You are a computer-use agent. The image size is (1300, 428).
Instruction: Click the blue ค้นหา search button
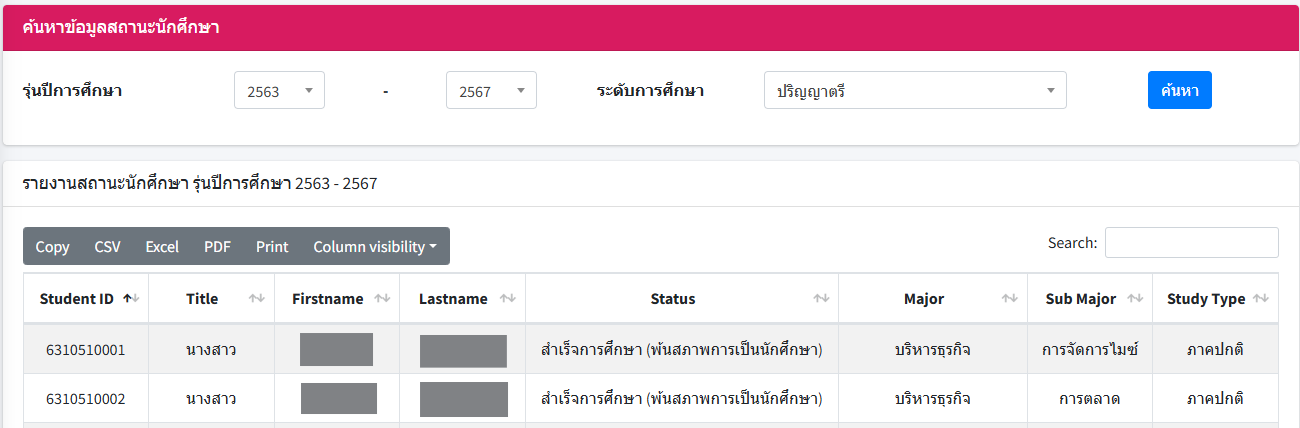pos(1179,90)
